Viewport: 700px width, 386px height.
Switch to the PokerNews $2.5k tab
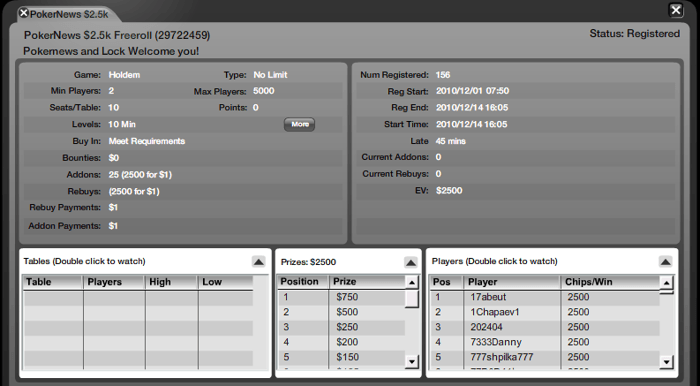click(x=69, y=14)
